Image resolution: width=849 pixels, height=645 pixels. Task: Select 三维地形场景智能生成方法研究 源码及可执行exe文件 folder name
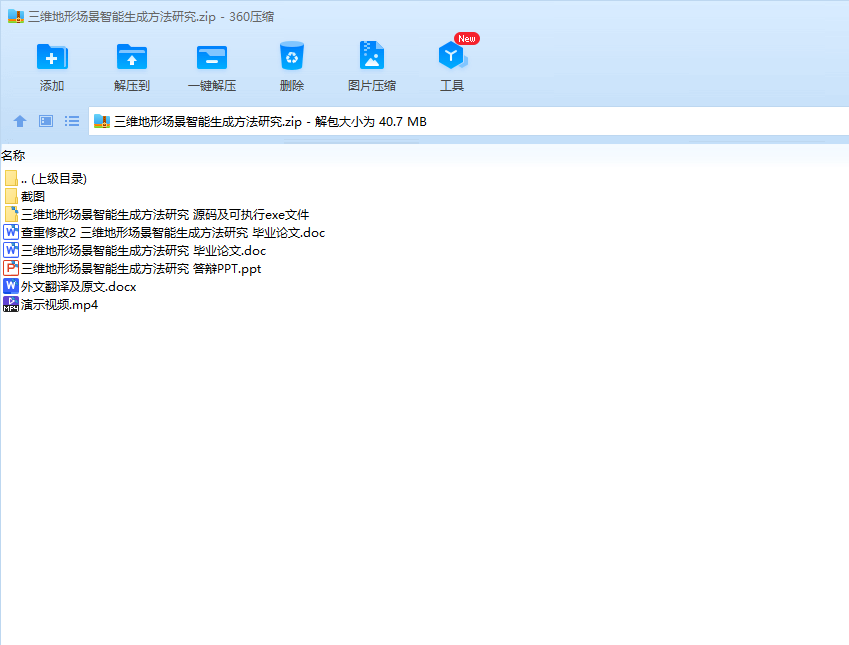pos(165,214)
